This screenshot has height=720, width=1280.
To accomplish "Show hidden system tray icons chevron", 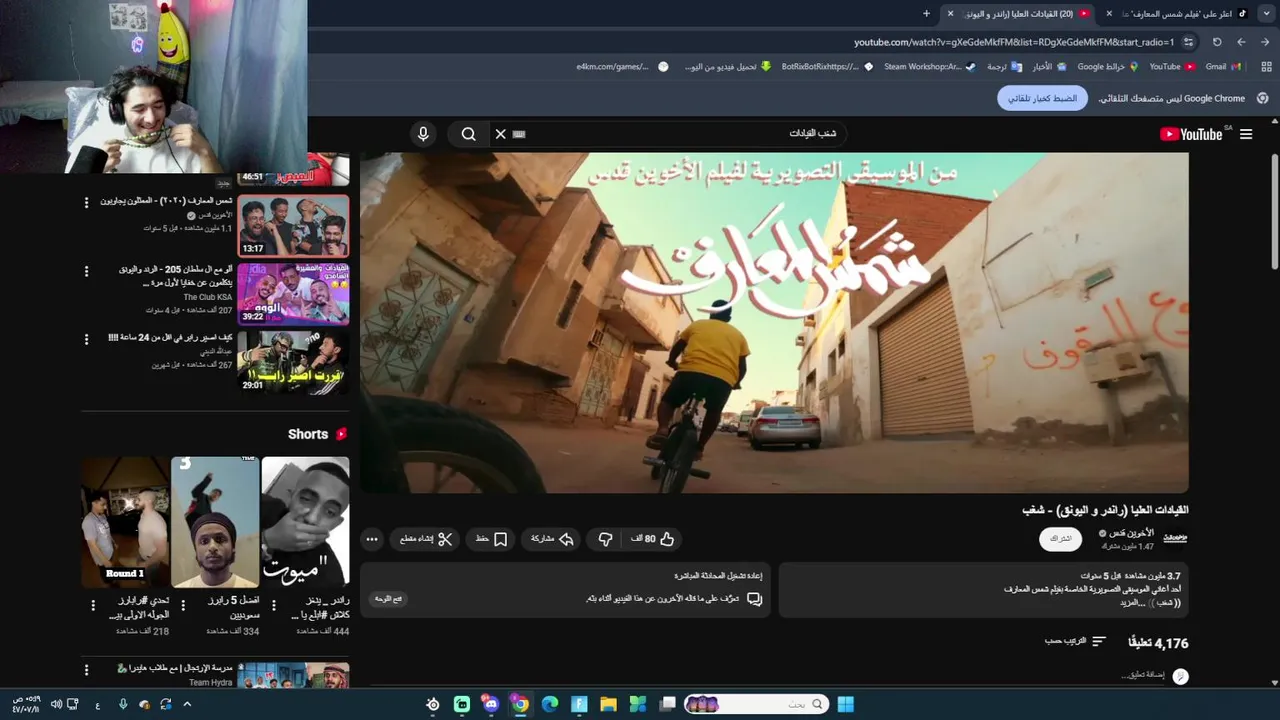I will (186, 704).
